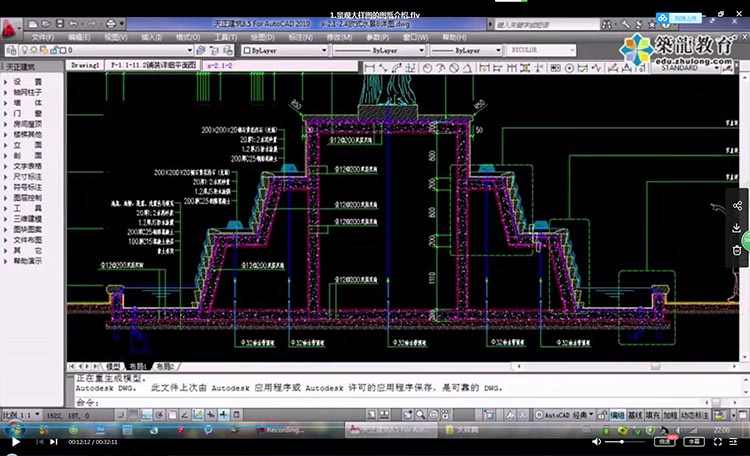Screen dimensions: 750x456
Task: Toggle the 编组 status bar button
Action: pyautogui.click(x=617, y=413)
